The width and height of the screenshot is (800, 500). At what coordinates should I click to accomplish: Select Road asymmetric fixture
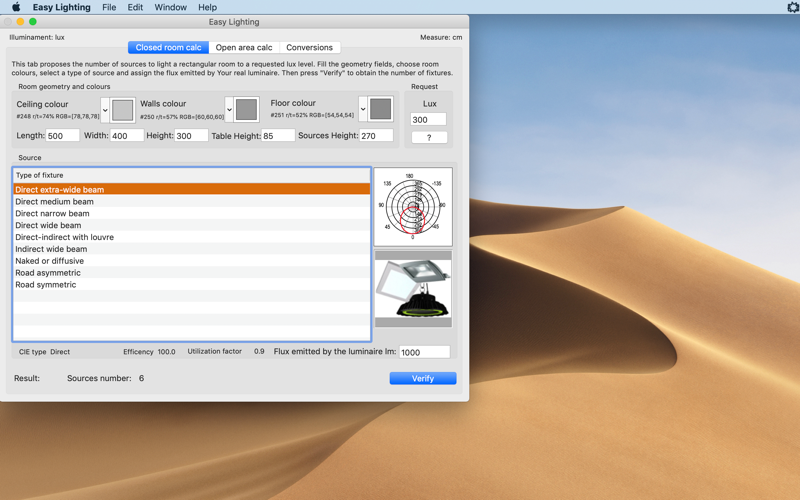[x=191, y=272]
